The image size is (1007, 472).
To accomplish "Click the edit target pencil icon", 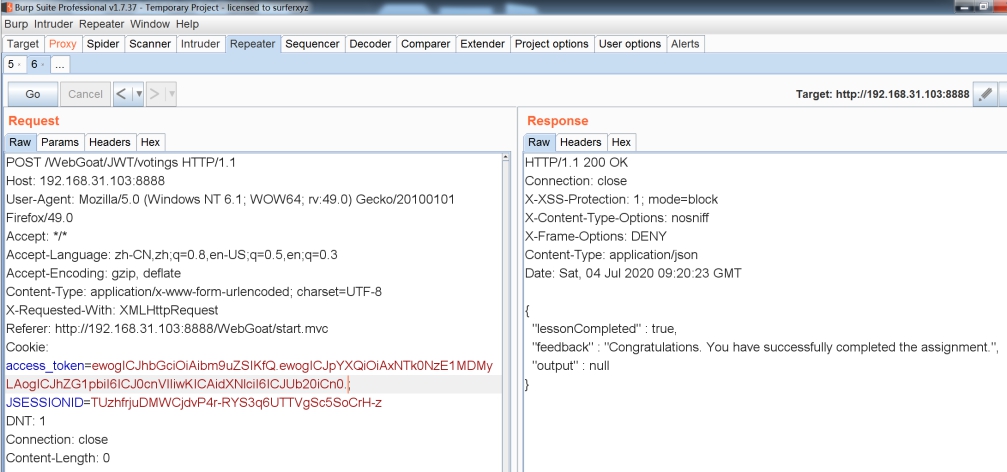I will pyautogui.click(x=985, y=94).
